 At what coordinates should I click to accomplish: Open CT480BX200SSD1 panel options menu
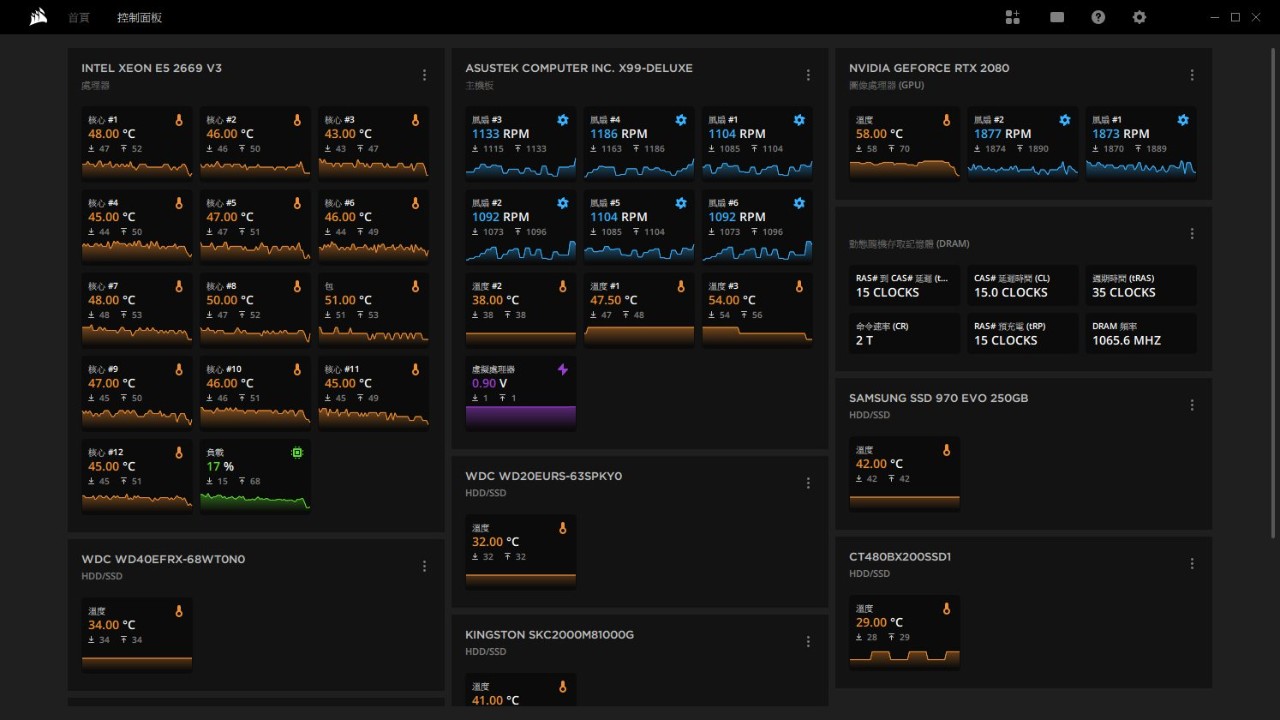[1192, 564]
